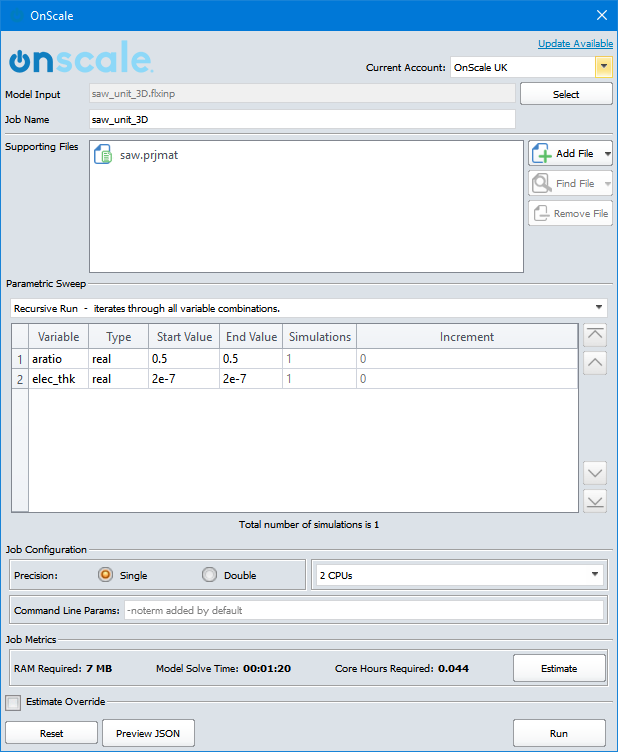Screen dimensions: 618x752
Task: Click the saw.prjmat file icon
Action: [103, 154]
